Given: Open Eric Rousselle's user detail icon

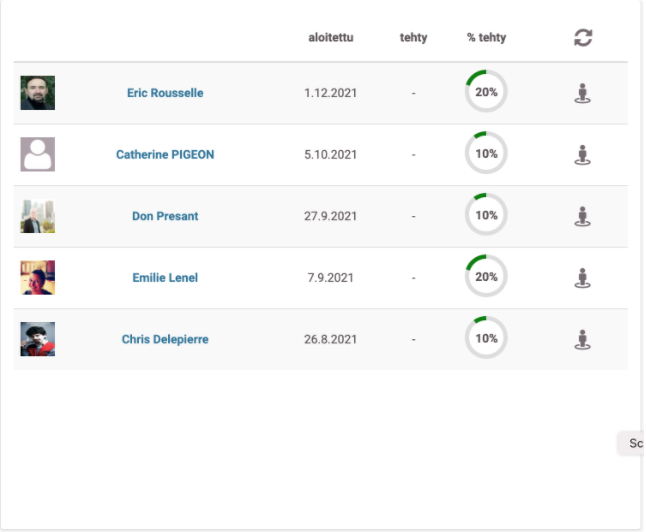Looking at the screenshot, I should tap(583, 94).
